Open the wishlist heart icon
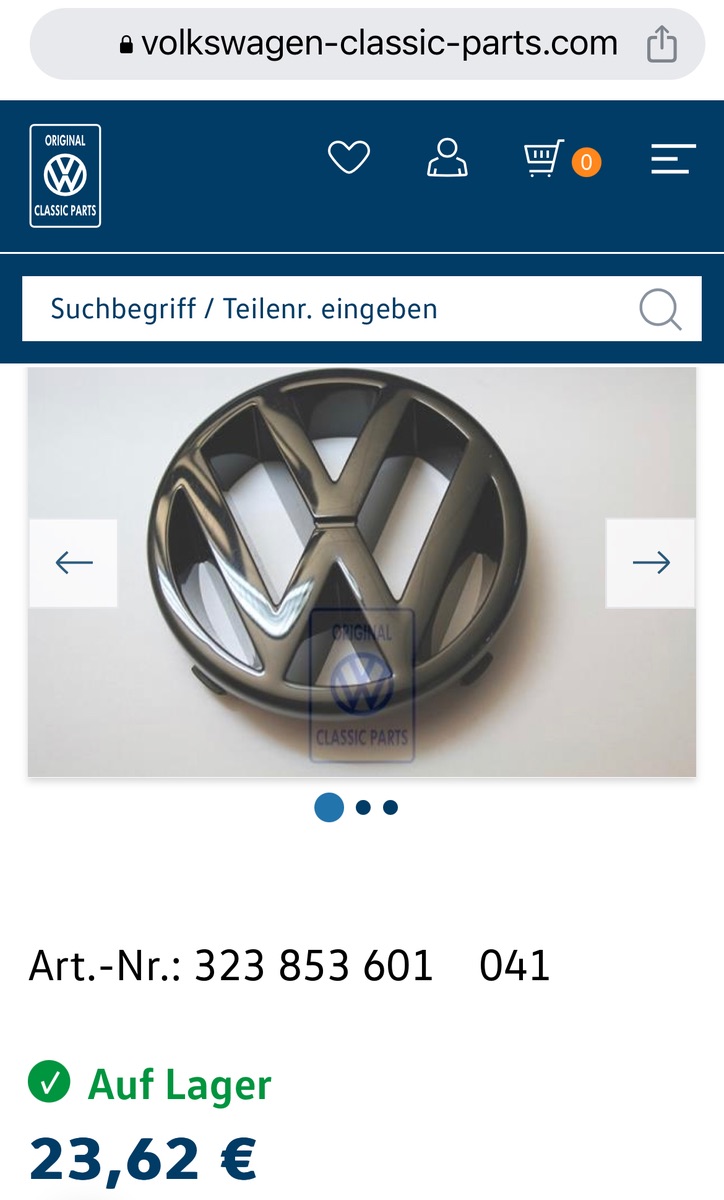Screen dimensions: 724x1200 click(x=349, y=158)
